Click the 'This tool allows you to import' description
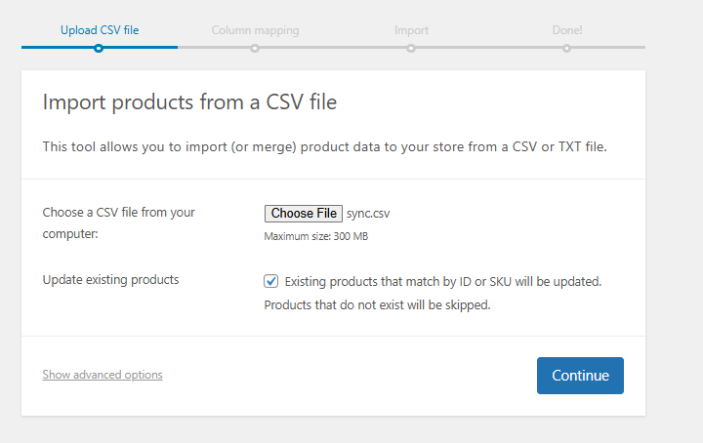Viewport: 703px width, 443px height. [324, 147]
